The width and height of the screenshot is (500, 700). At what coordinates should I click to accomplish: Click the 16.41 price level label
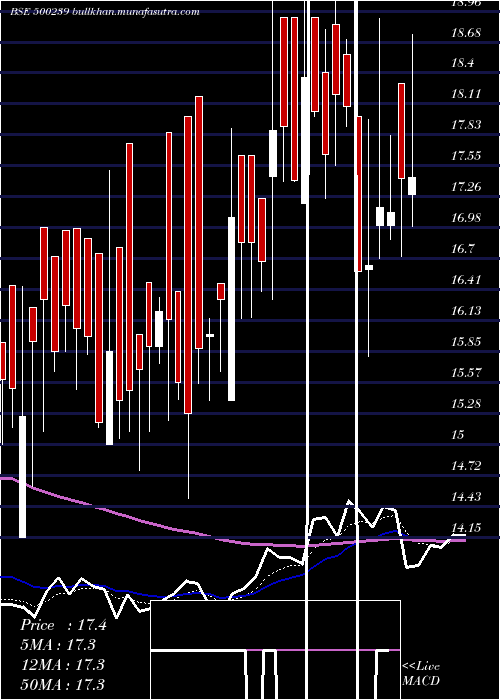[466, 280]
